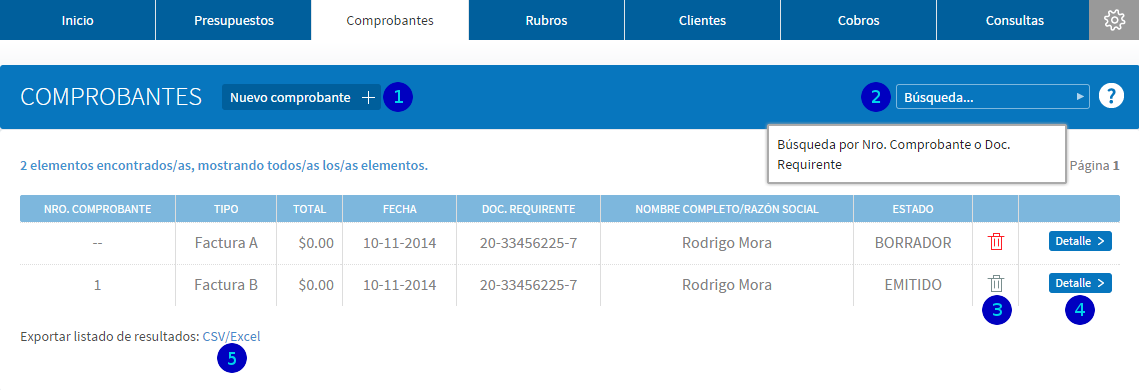Click the Nro. Comprobante column header
The height and width of the screenshot is (390, 1139).
(x=97, y=209)
